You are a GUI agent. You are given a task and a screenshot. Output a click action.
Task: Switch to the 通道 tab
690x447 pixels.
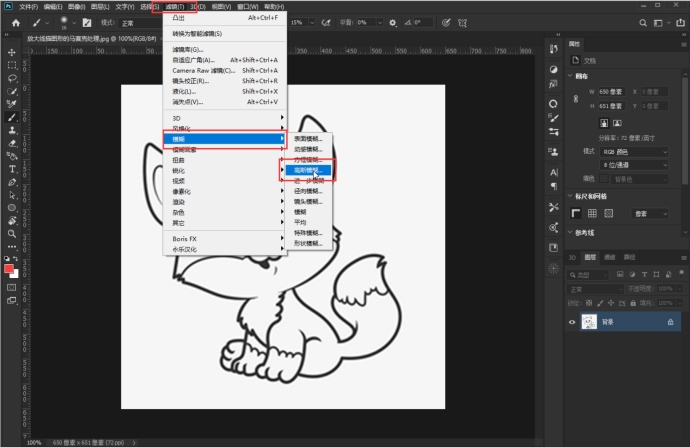(609, 257)
